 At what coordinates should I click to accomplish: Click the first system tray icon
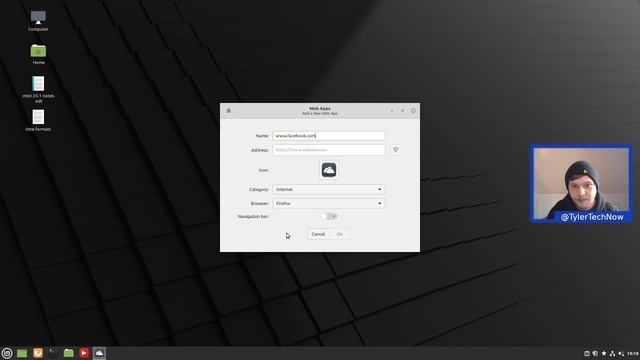point(587,353)
